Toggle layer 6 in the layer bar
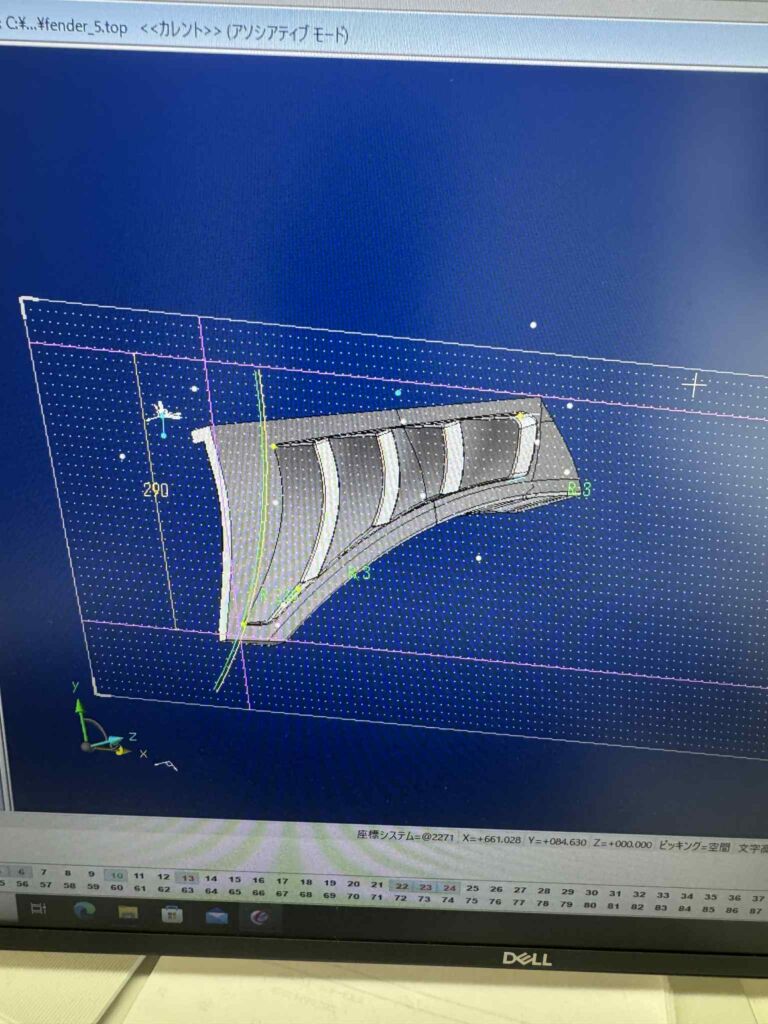 (22, 871)
